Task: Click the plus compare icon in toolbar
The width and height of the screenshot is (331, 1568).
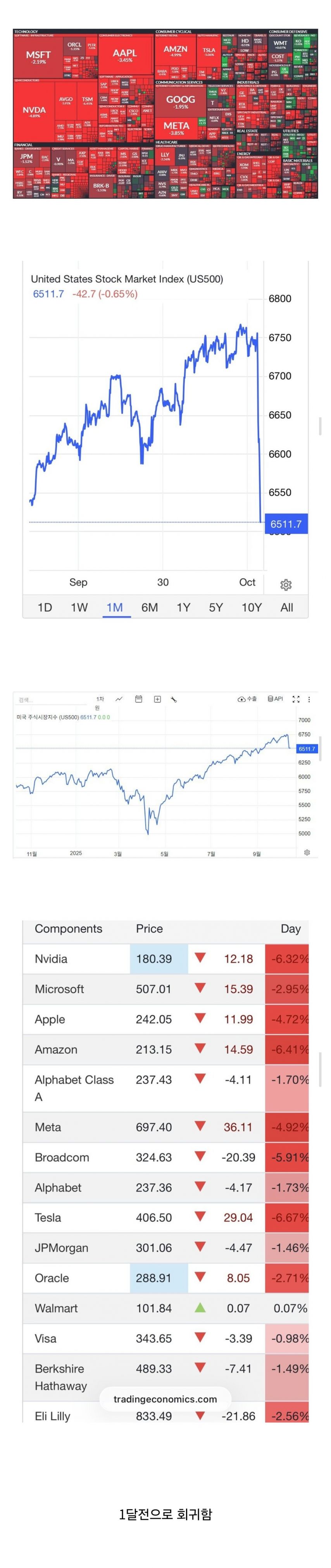Action: pos(157,699)
